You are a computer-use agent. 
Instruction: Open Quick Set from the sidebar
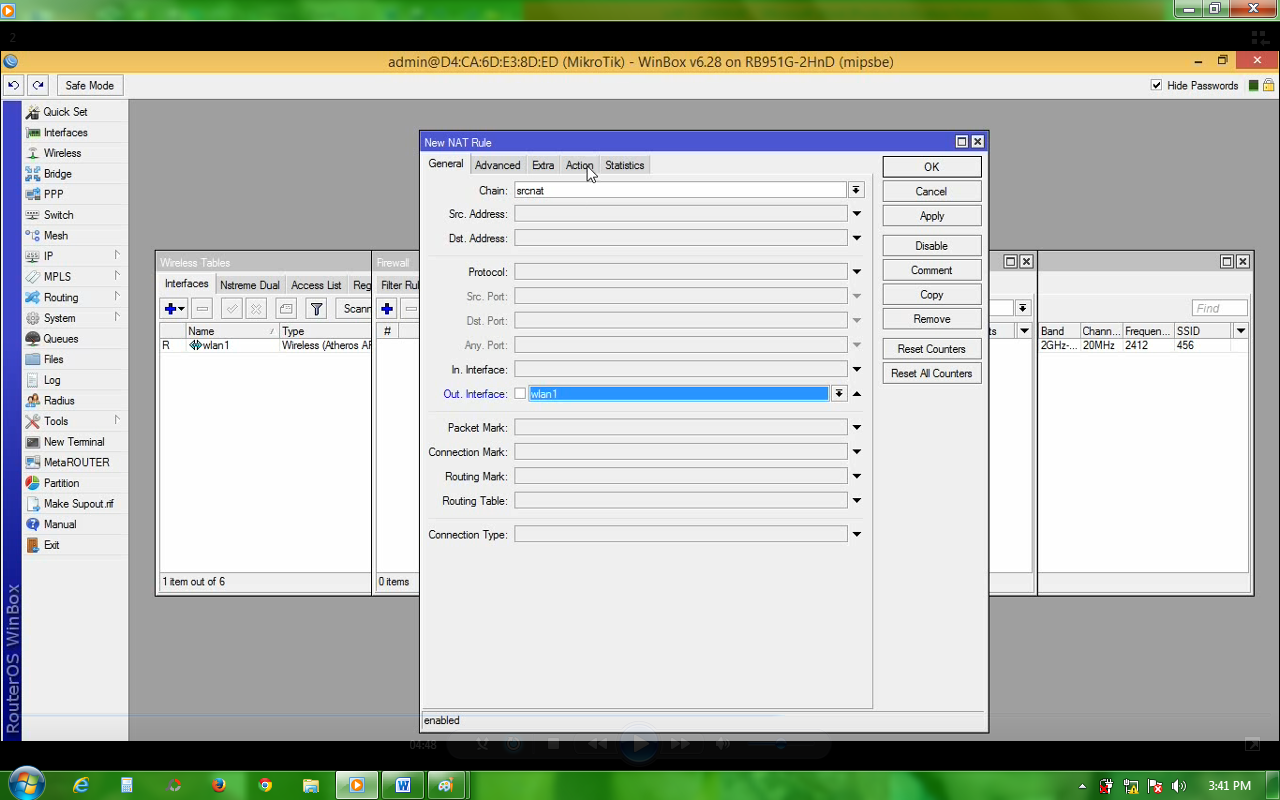65,112
